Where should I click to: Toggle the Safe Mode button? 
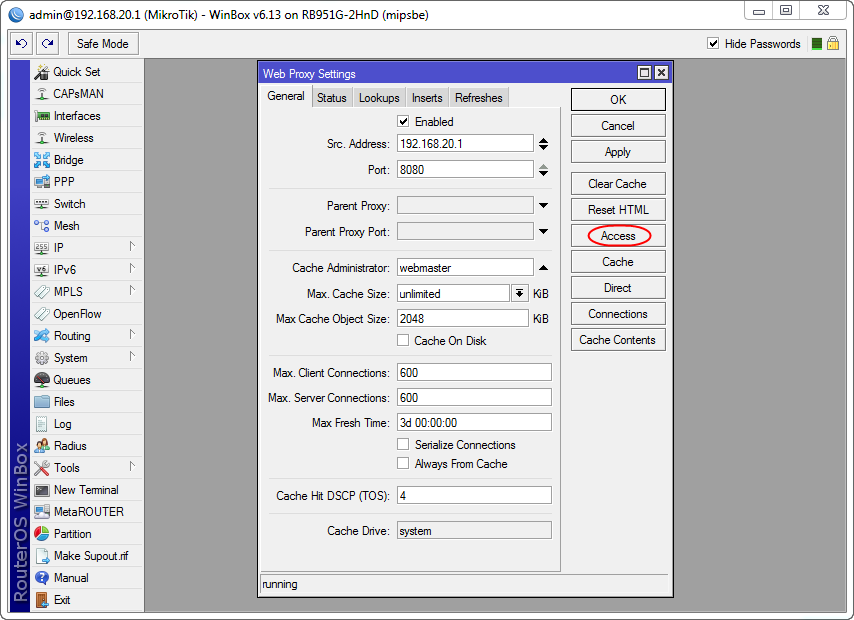103,44
